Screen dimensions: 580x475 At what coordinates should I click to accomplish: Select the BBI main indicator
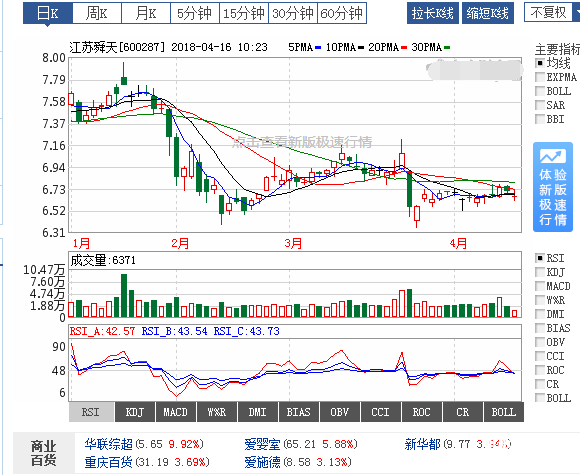[x=540, y=119]
